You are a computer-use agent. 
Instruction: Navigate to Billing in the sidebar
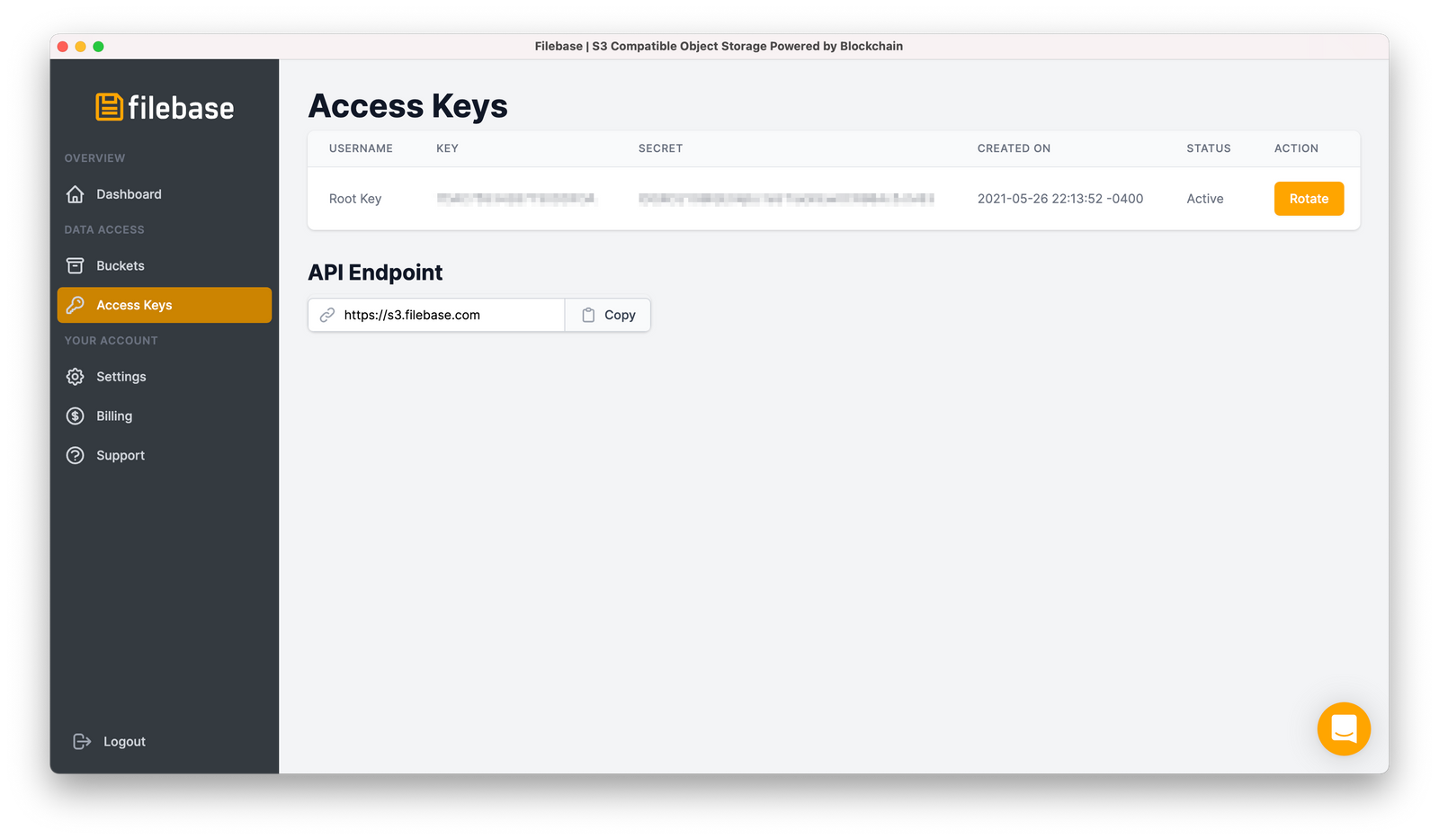113,416
